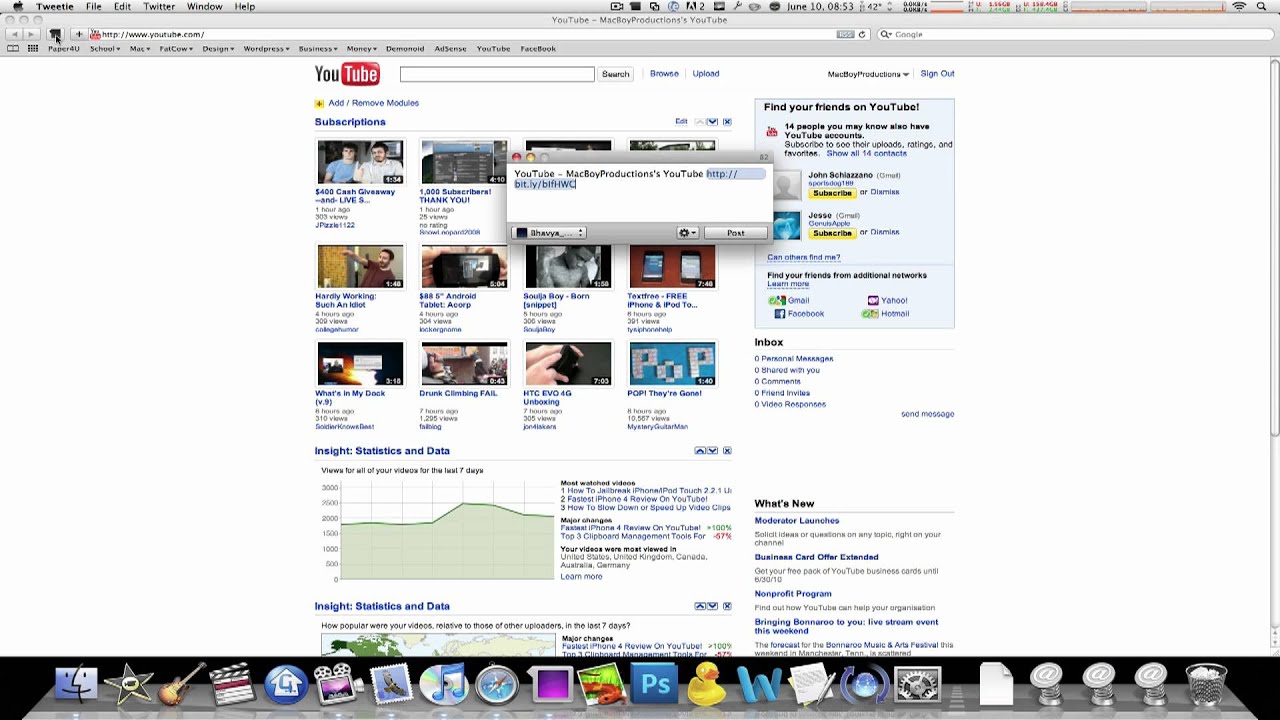Launch GarageBand guitar icon in Dock

coord(180,685)
